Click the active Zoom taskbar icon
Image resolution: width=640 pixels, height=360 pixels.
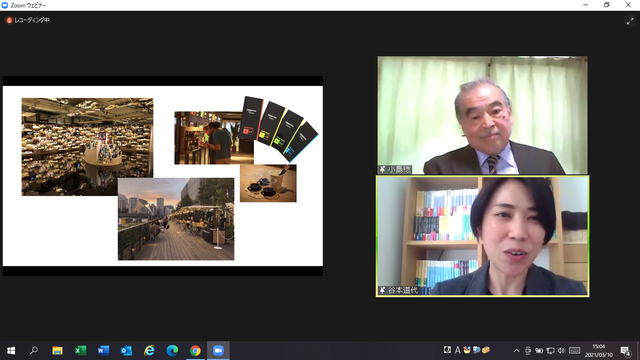tap(218, 351)
